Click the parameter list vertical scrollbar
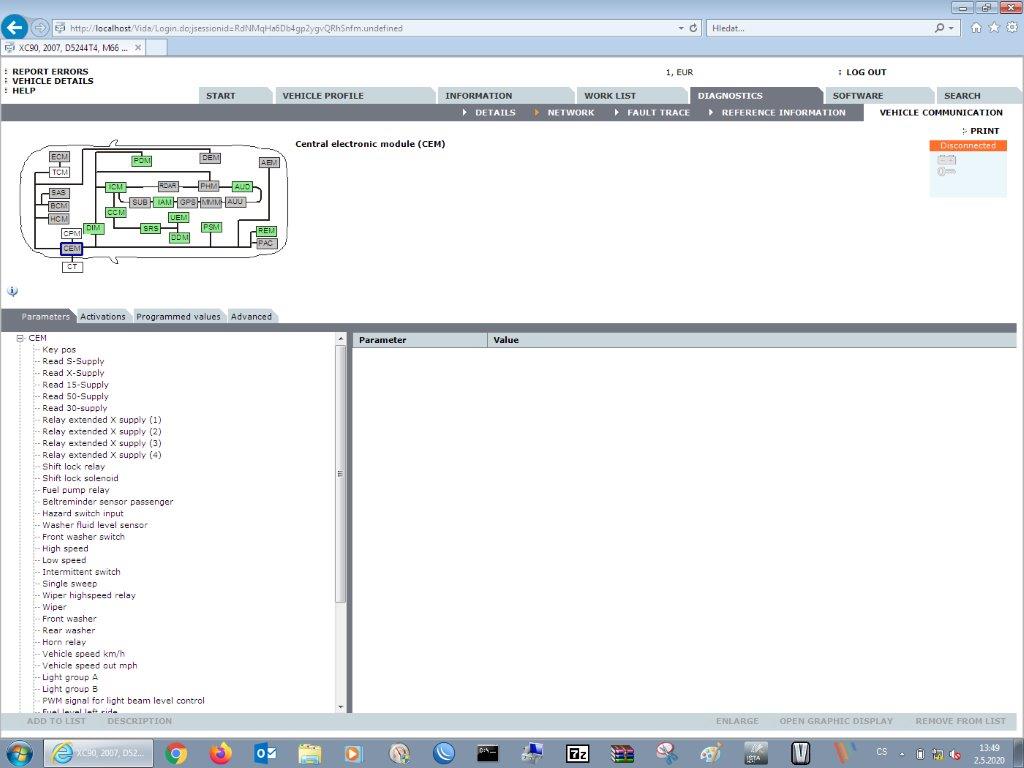 click(x=340, y=473)
